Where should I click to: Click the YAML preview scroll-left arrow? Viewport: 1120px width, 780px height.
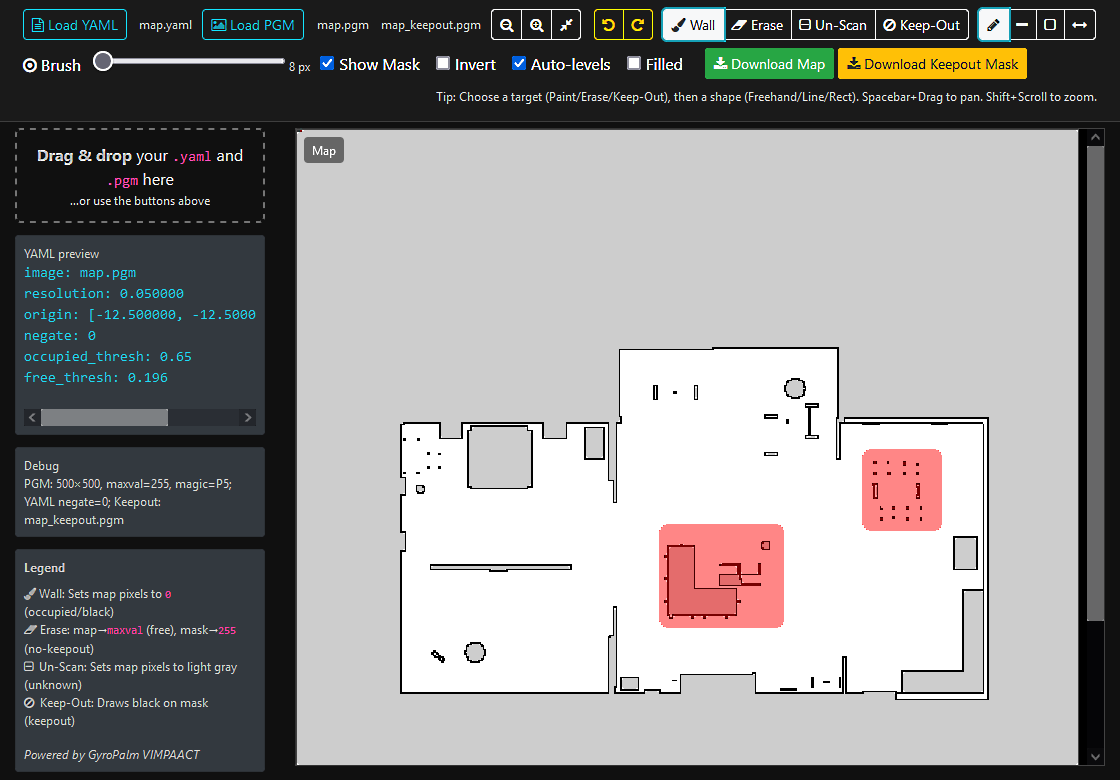[x=31, y=417]
